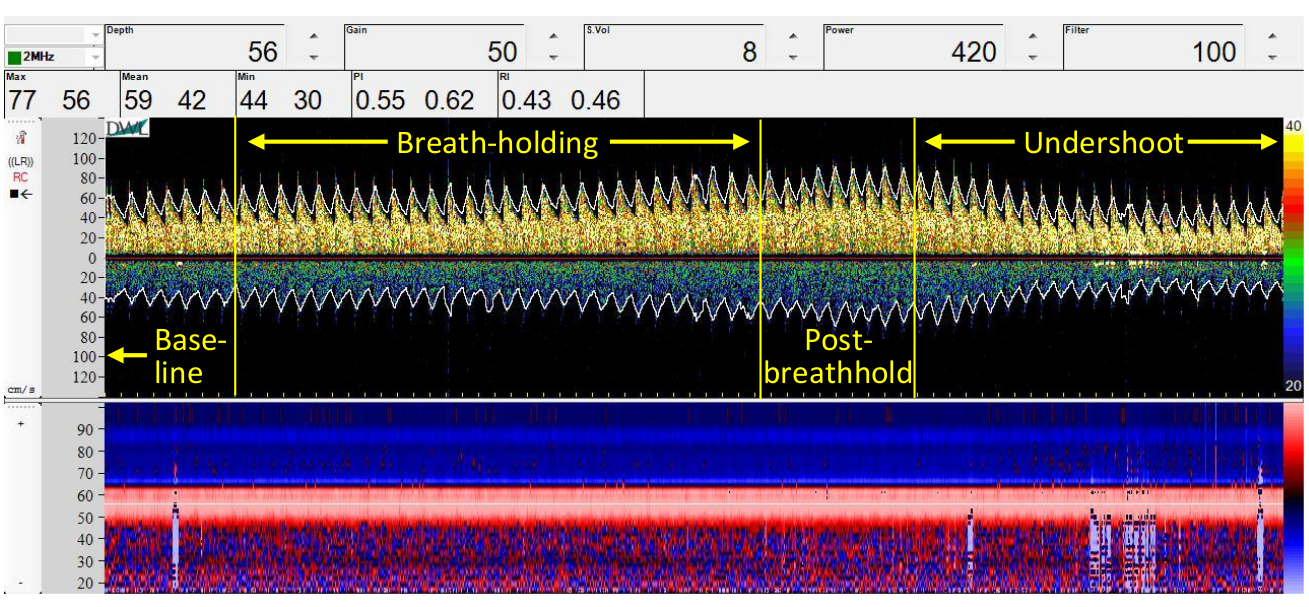Decrease Depth with the down arrow

314,58
